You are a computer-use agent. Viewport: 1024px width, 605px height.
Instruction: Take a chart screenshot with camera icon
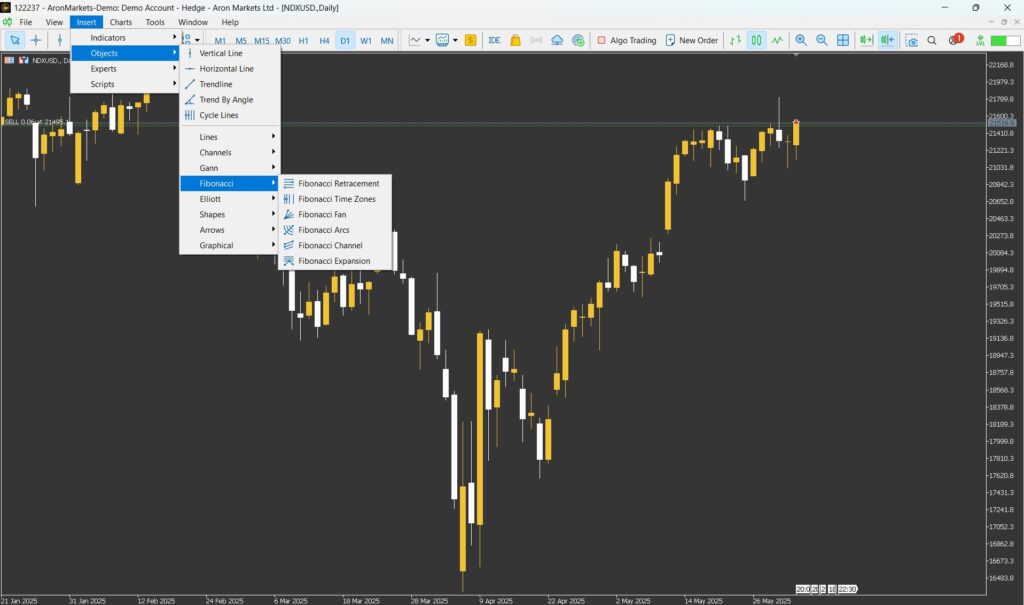[911, 40]
